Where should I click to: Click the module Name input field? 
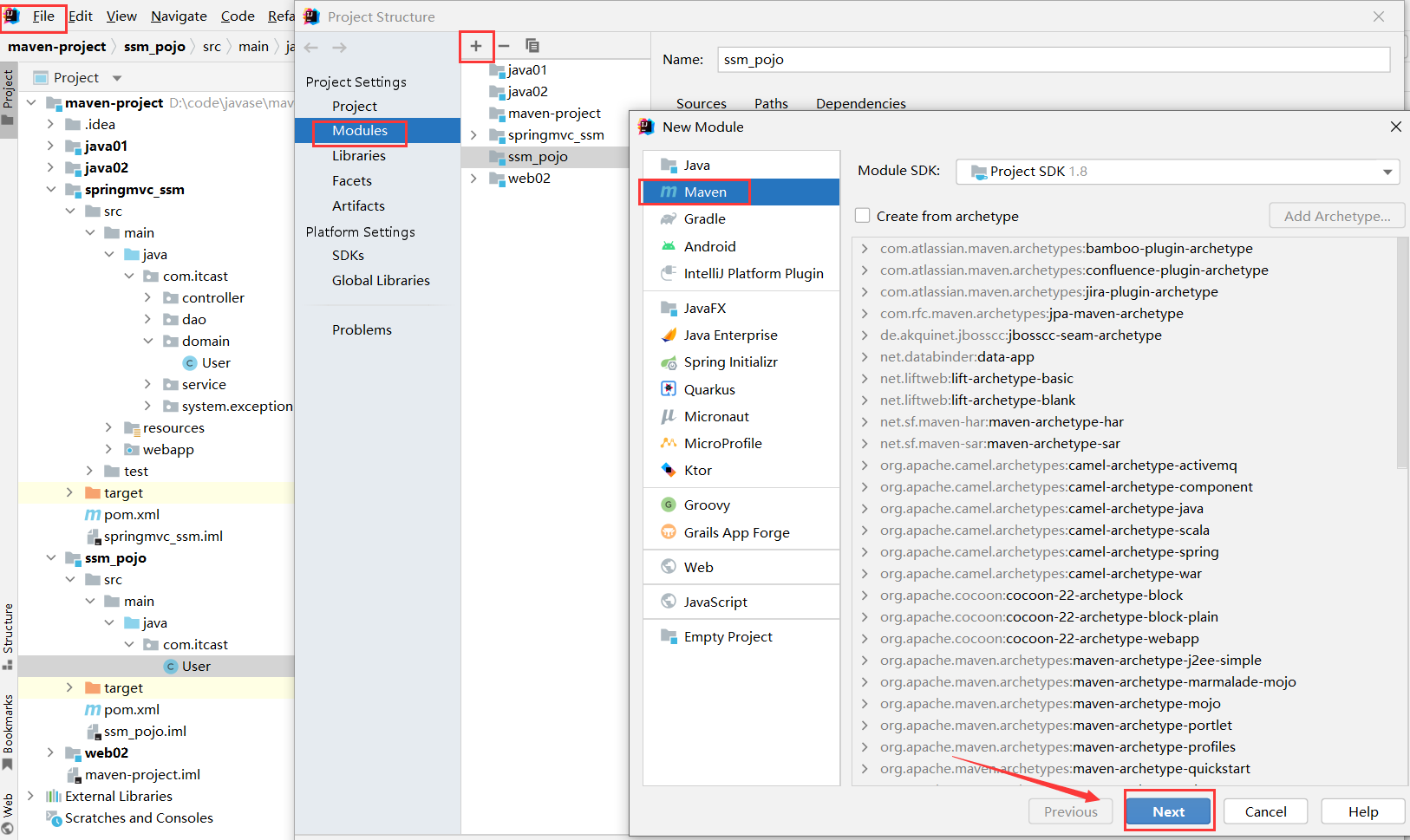pyautogui.click(x=1054, y=60)
